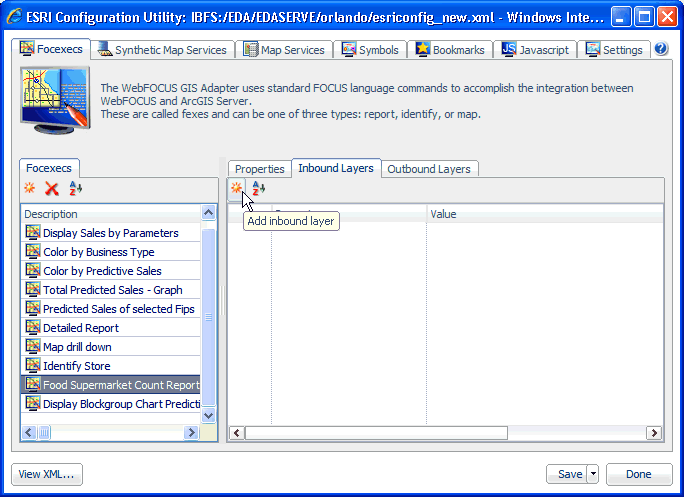Click focexec list scroll right arrow

tap(191, 432)
